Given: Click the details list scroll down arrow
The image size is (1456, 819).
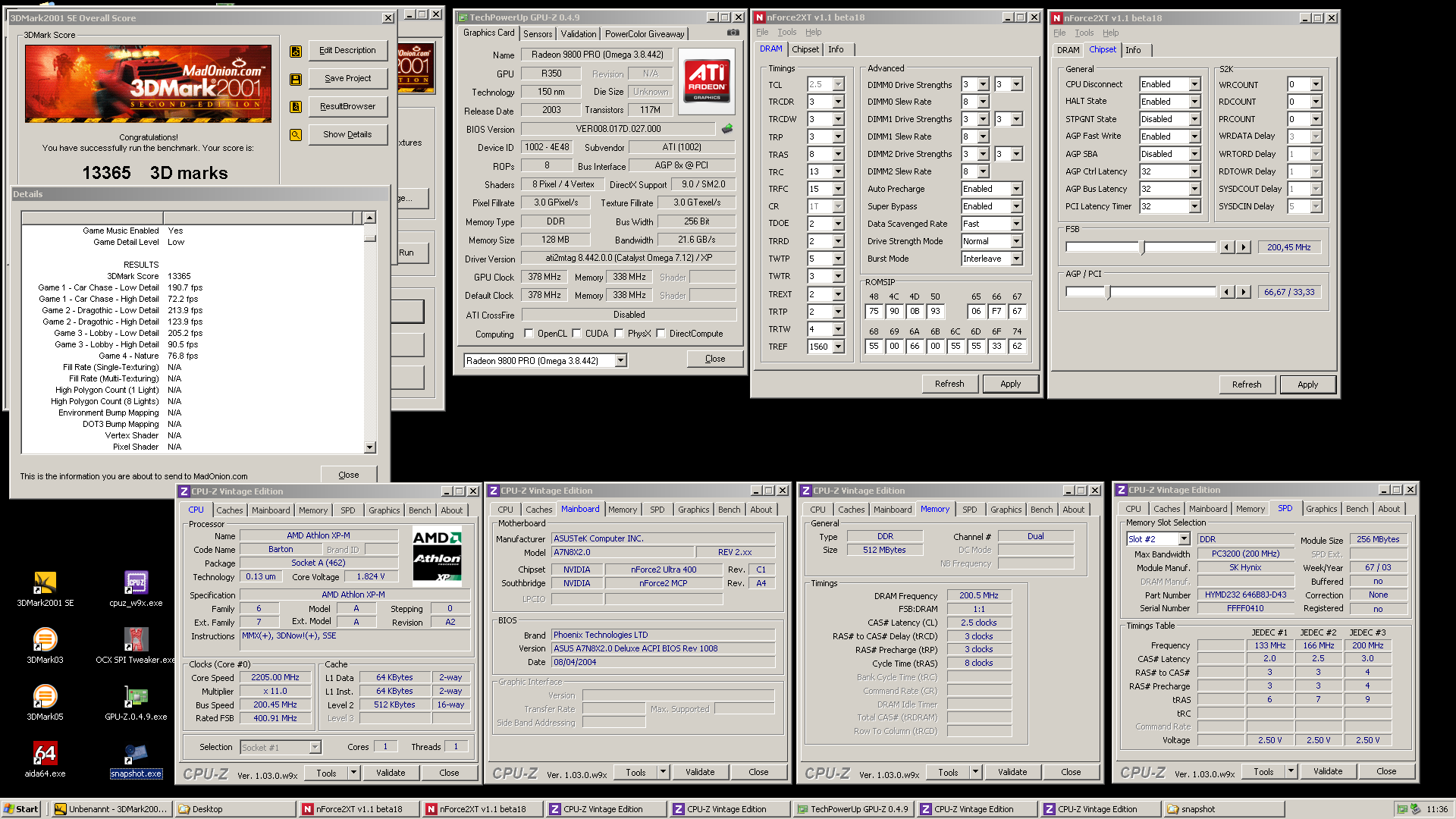Looking at the screenshot, I should 369,447.
